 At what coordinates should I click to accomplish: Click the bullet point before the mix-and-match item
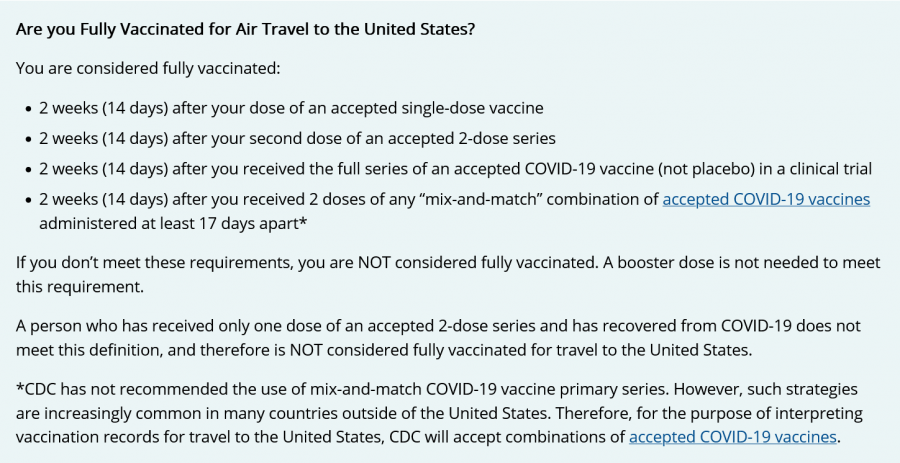click(x=26, y=200)
